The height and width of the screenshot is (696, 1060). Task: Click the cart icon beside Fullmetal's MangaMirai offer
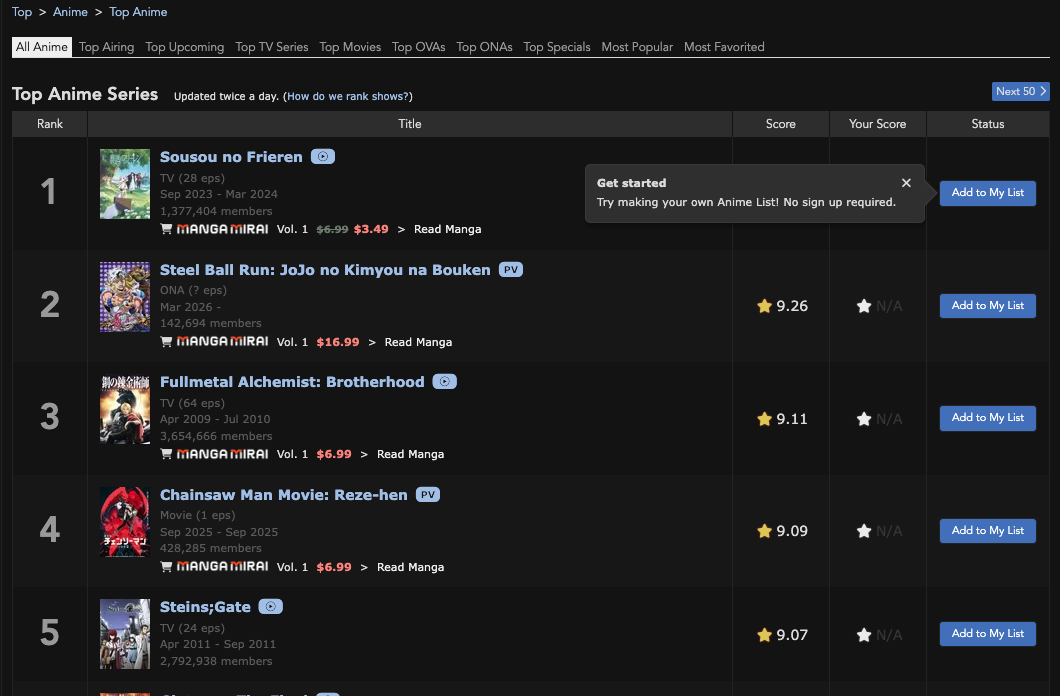click(166, 454)
